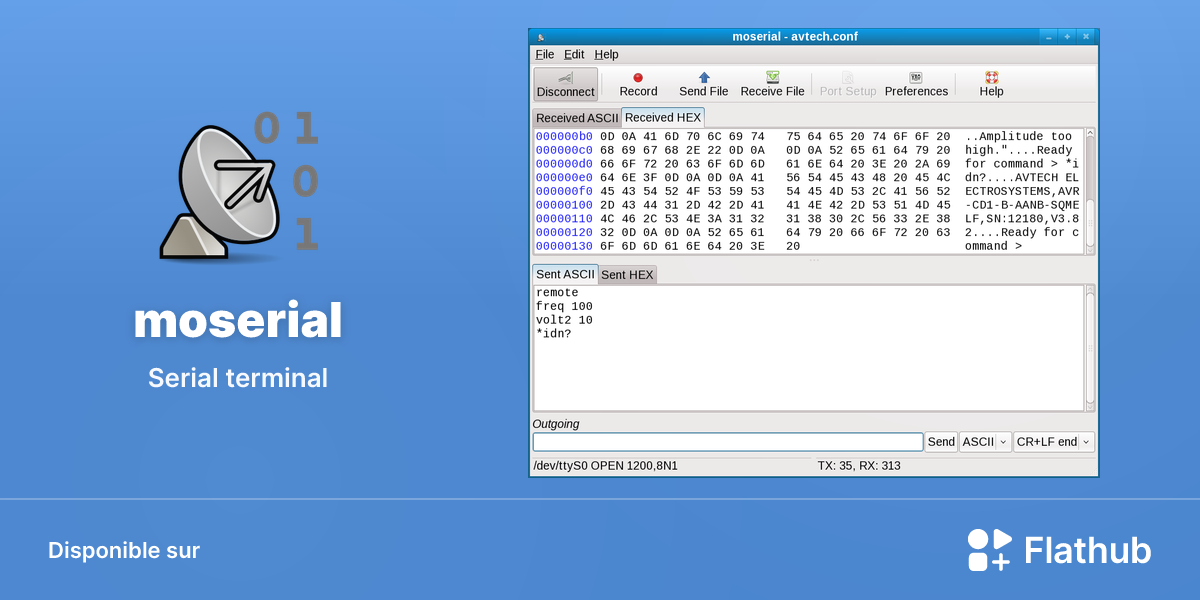This screenshot has height=600, width=1200.
Task: Switch to the Sent HEX tab
Action: (627, 275)
